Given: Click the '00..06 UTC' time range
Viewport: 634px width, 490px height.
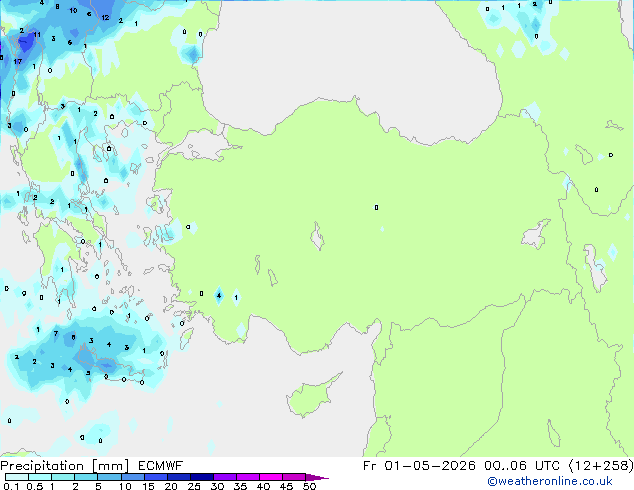Looking at the screenshot, I should click(522, 466).
